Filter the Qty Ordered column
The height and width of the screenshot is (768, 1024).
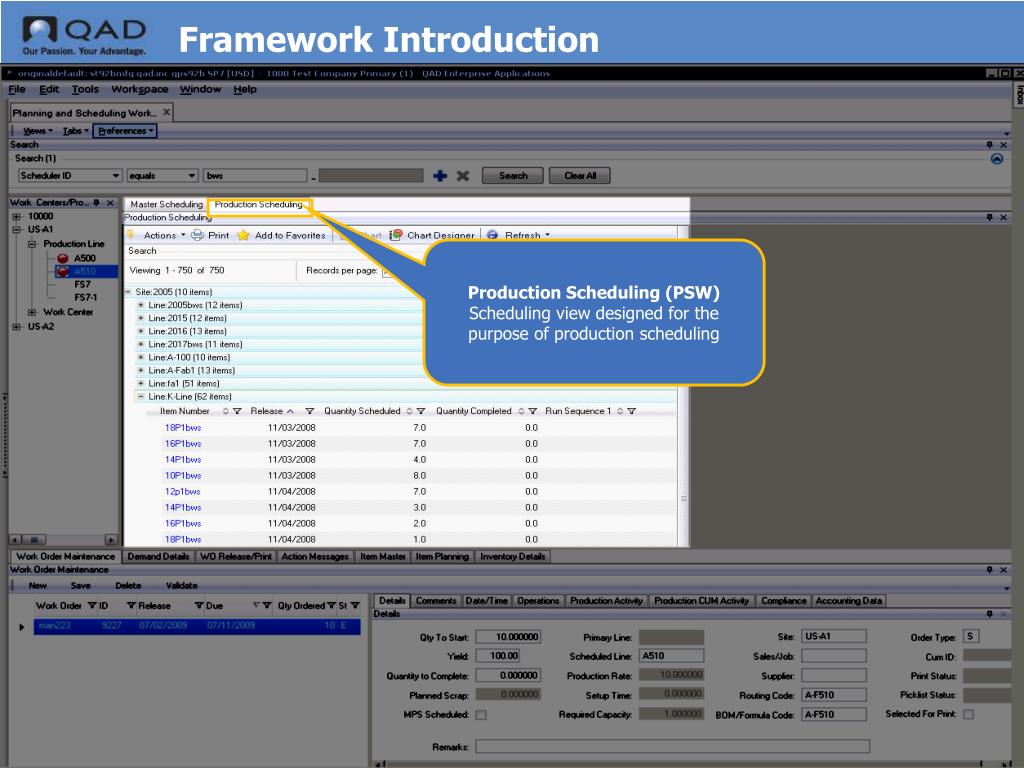(x=332, y=606)
